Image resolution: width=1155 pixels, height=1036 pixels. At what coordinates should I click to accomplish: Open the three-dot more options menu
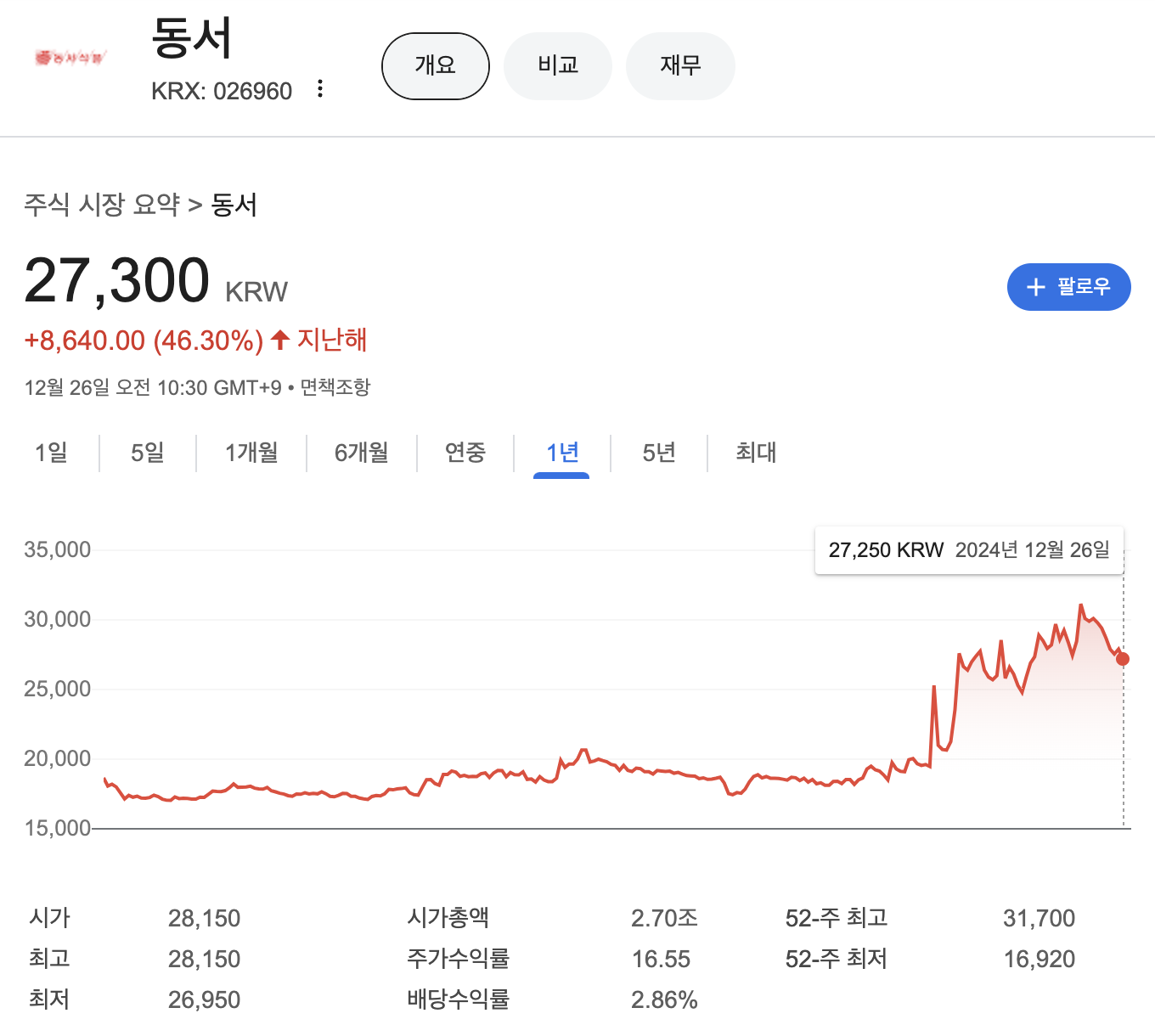320,89
